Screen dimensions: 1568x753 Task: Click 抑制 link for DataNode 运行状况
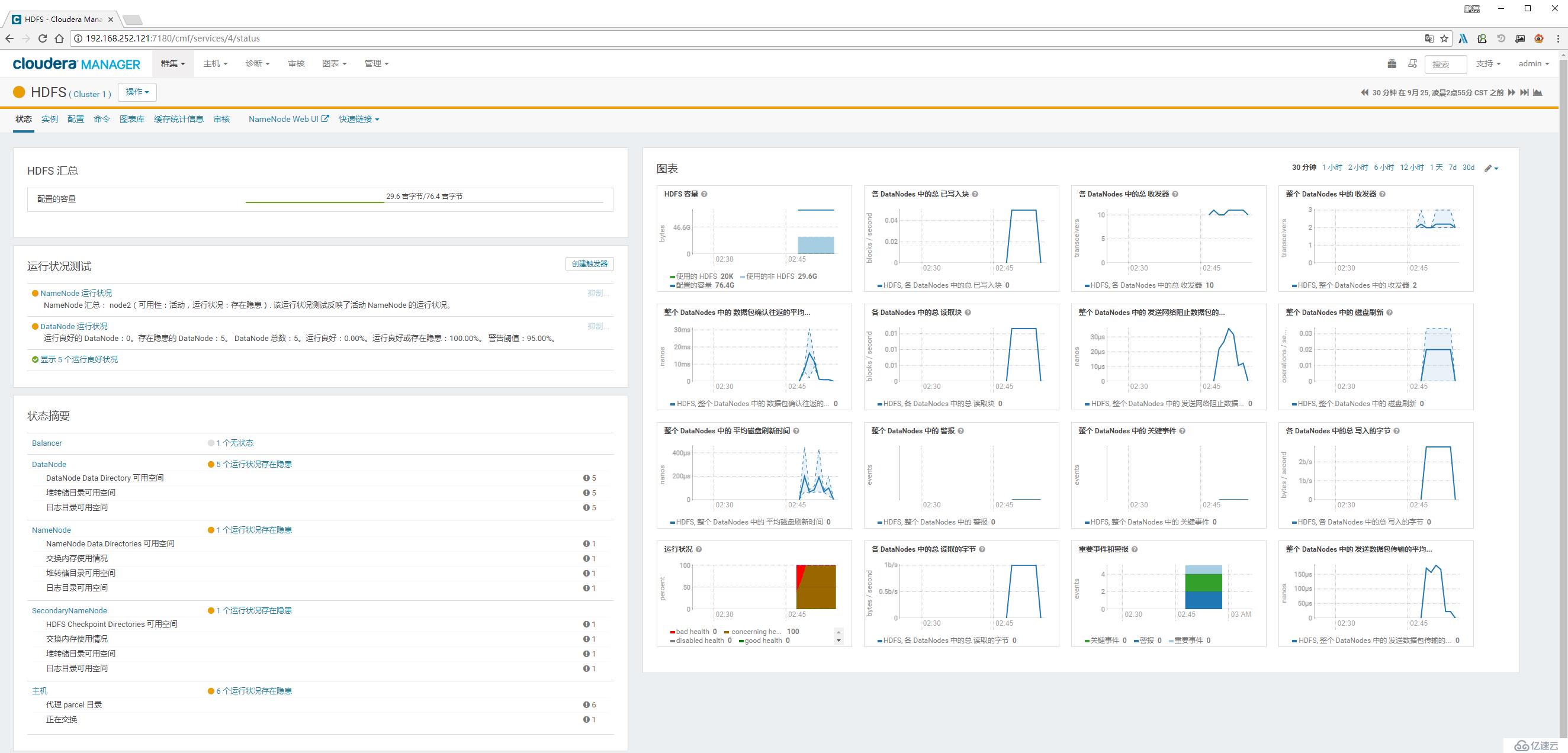pos(597,326)
